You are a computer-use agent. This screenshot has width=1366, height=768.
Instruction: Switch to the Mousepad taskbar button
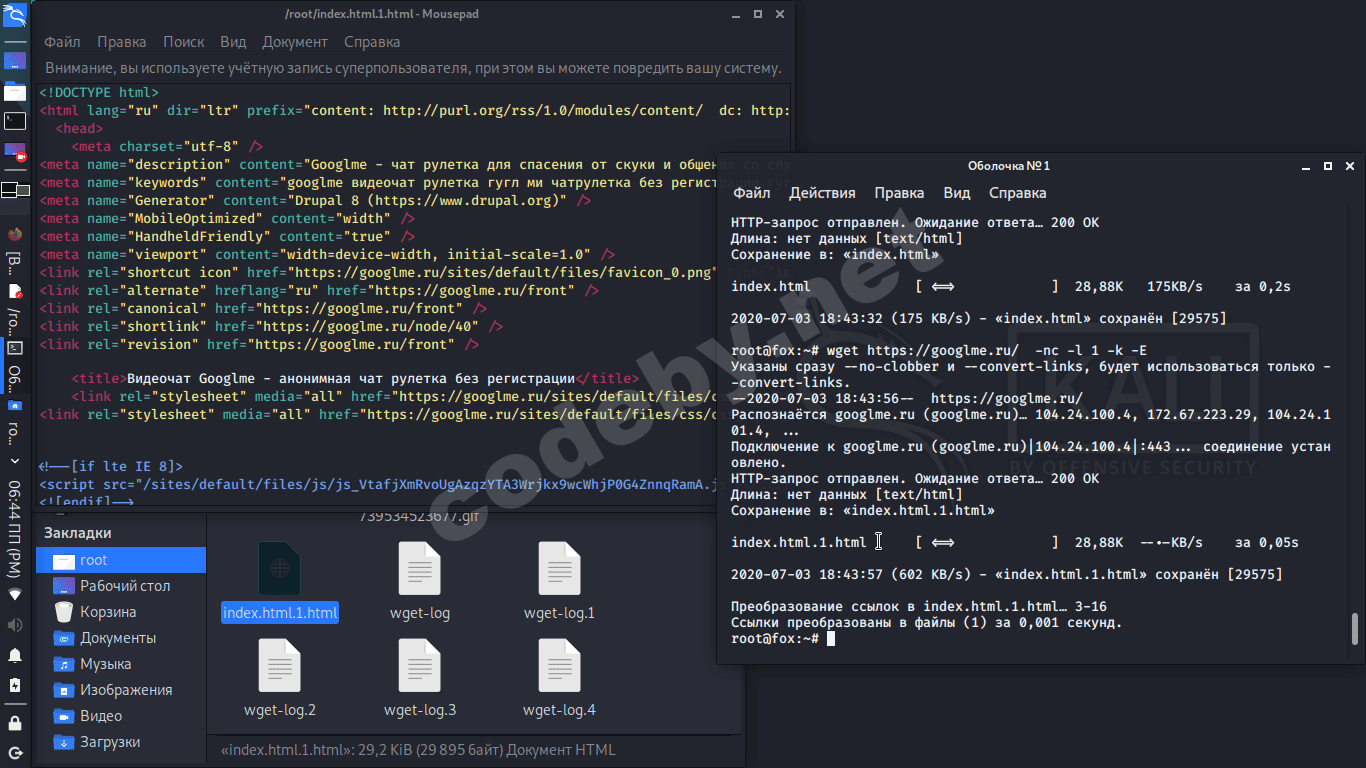pyautogui.click(x=15, y=306)
